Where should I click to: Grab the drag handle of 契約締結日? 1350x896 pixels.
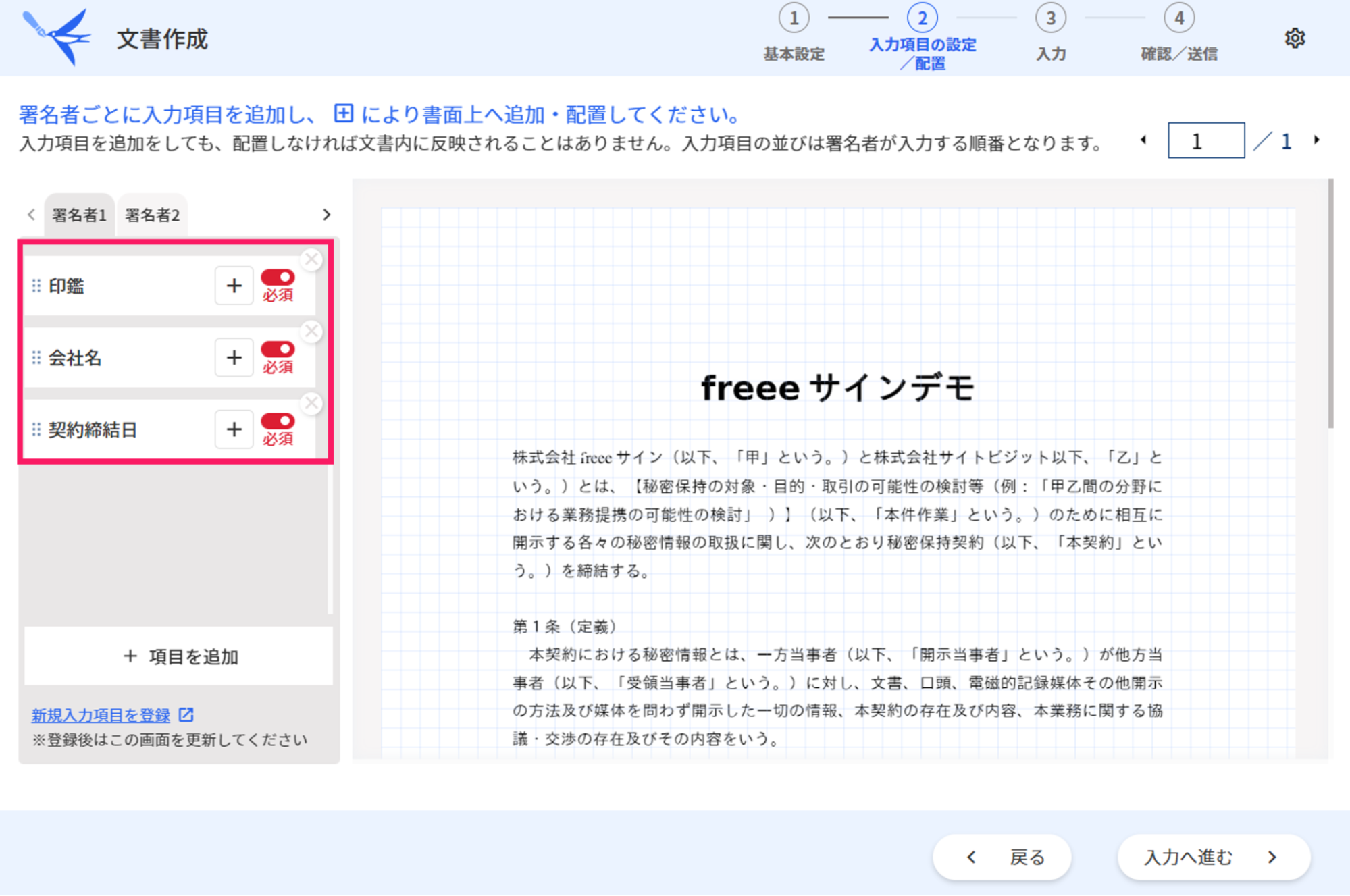36,429
